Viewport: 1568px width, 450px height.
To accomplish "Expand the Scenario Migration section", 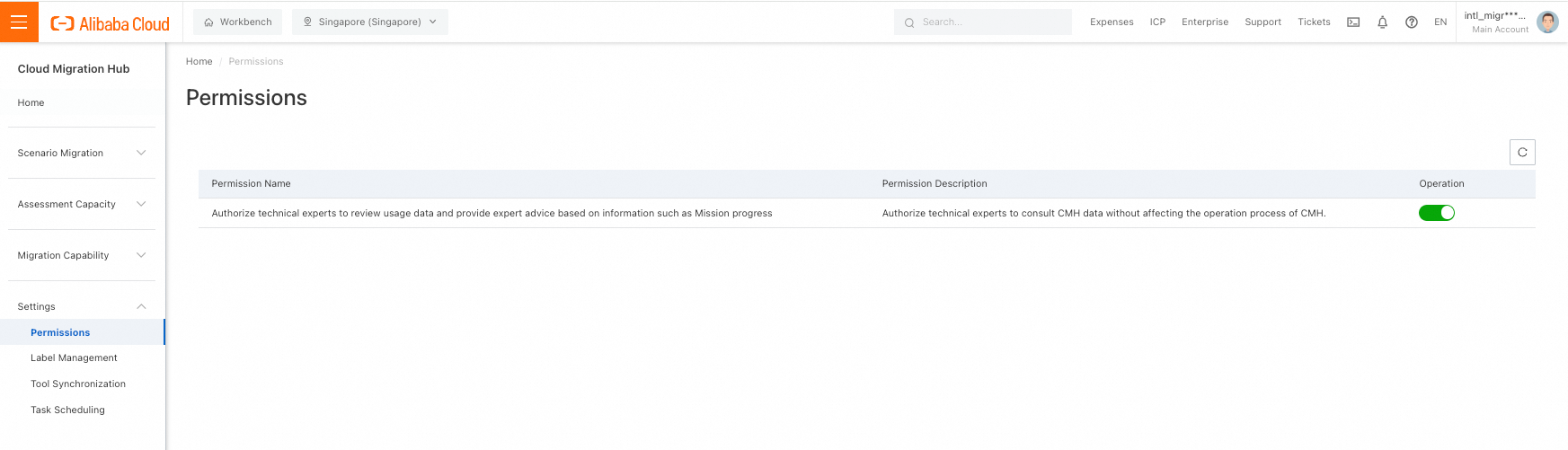I will pyautogui.click(x=82, y=153).
